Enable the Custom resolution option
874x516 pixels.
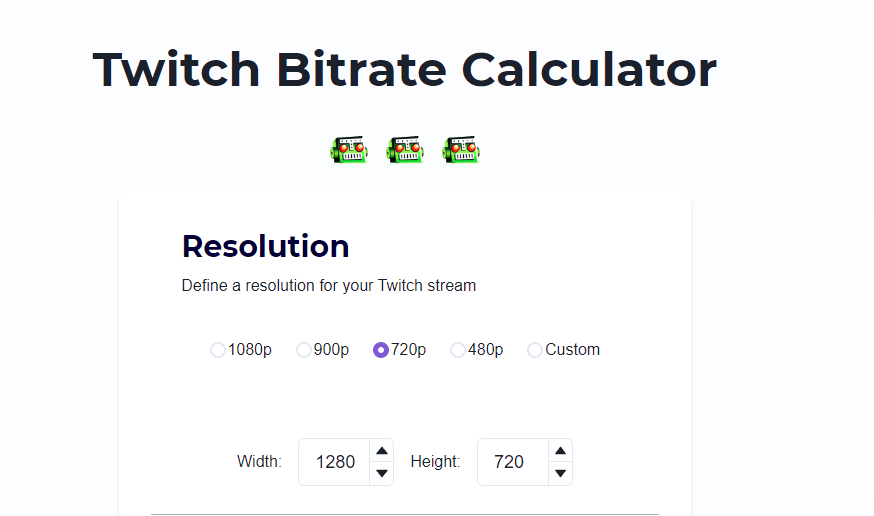(535, 350)
